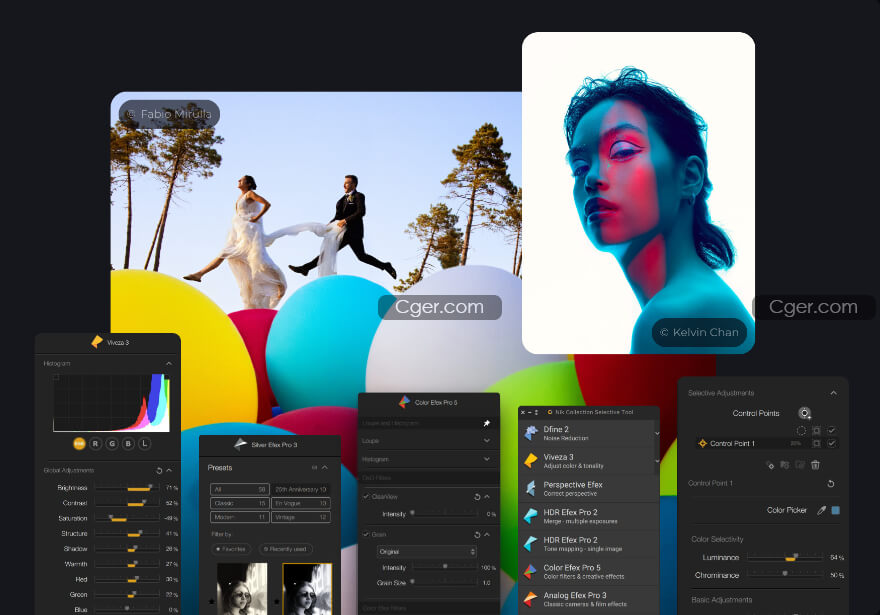
Task: Click the add Control Point icon
Action: (x=805, y=414)
